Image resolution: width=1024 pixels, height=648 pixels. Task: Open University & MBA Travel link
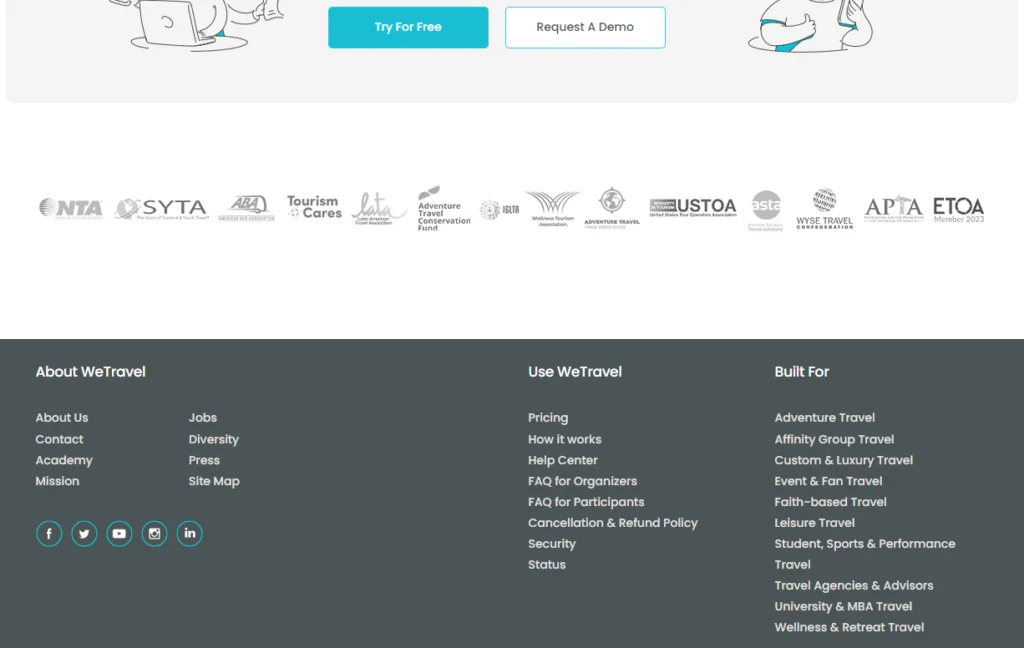(x=844, y=607)
